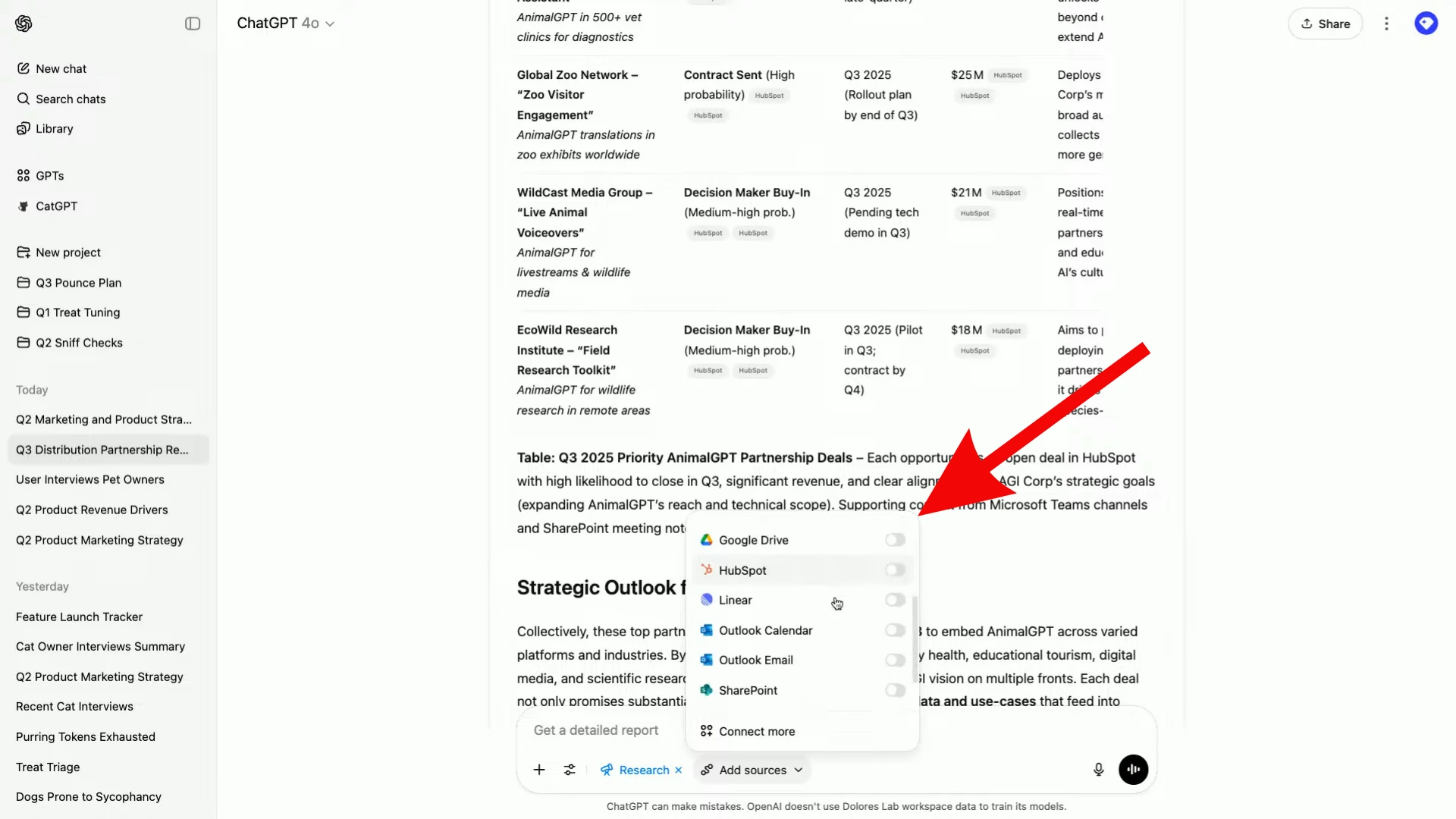Click the New chat pencil icon
The width and height of the screenshot is (1456, 819).
pyautogui.click(x=24, y=68)
